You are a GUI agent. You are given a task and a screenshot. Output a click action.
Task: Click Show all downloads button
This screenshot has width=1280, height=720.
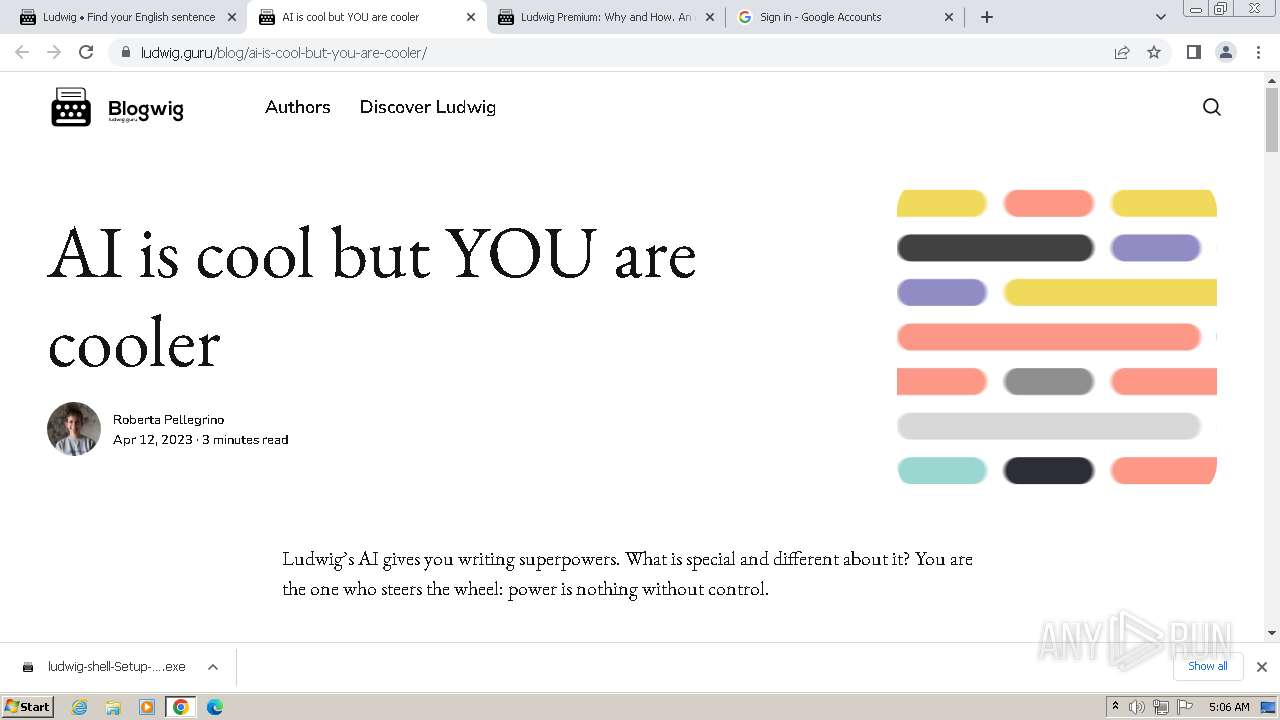[1208, 666]
